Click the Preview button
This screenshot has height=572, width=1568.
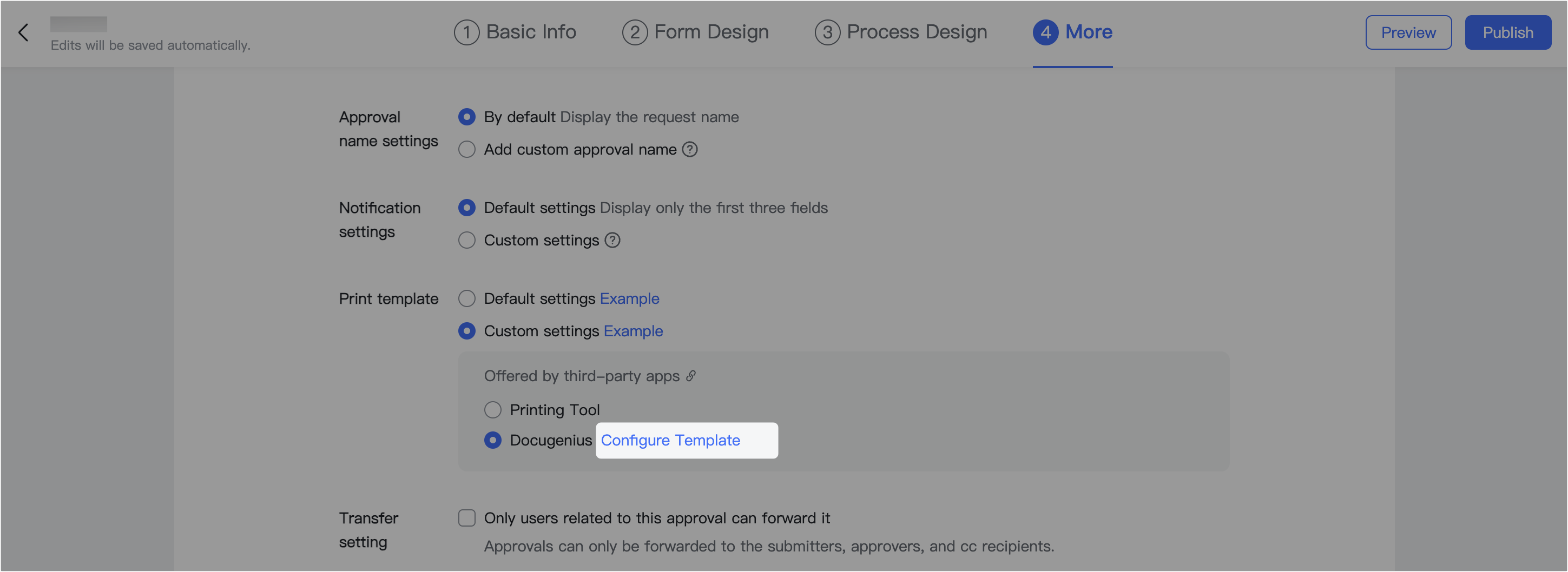(x=1408, y=32)
